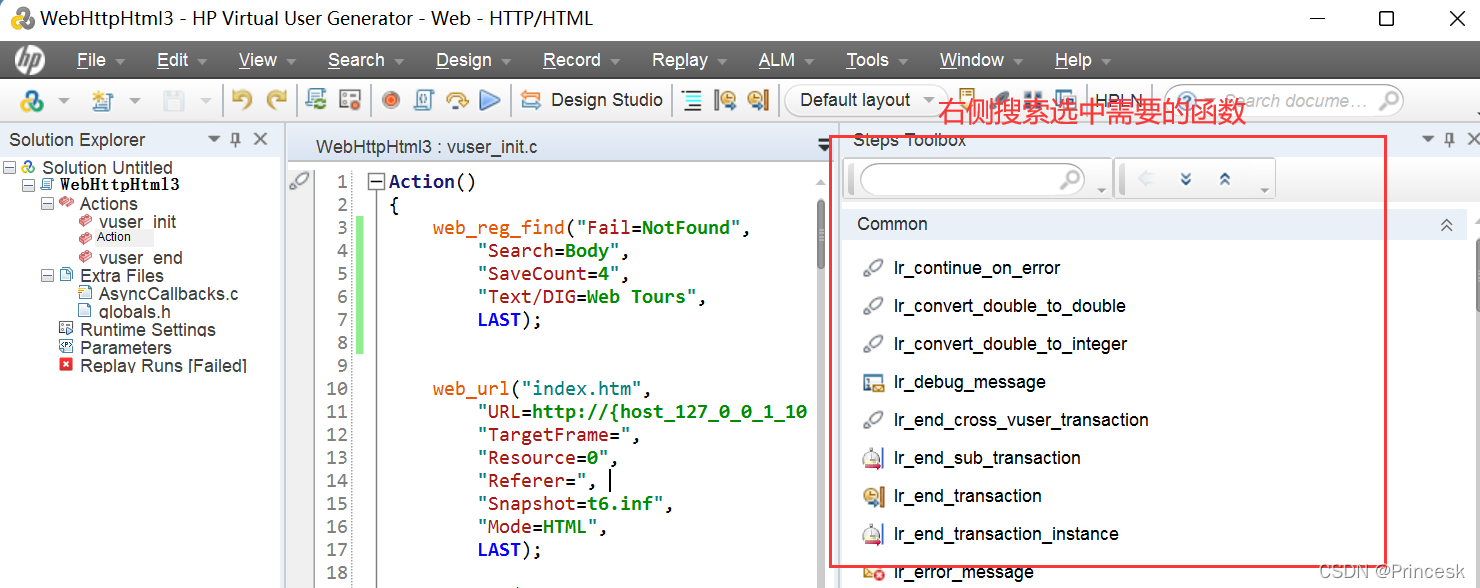Image resolution: width=1480 pixels, height=588 pixels.
Task: Switch to WebHttpHtml3 : vuser_init.c tab
Action: tap(427, 147)
